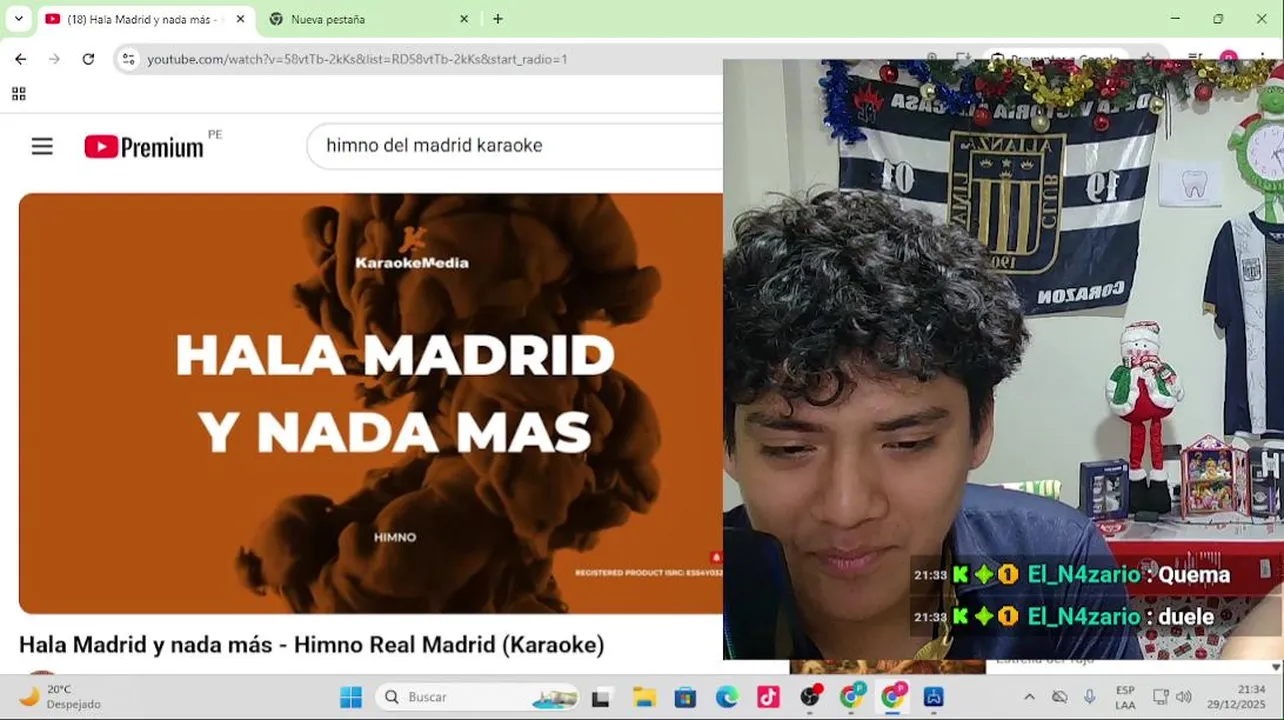Open the blue app icon beside Chrome on taskbar
The image size is (1284, 720).
click(934, 697)
